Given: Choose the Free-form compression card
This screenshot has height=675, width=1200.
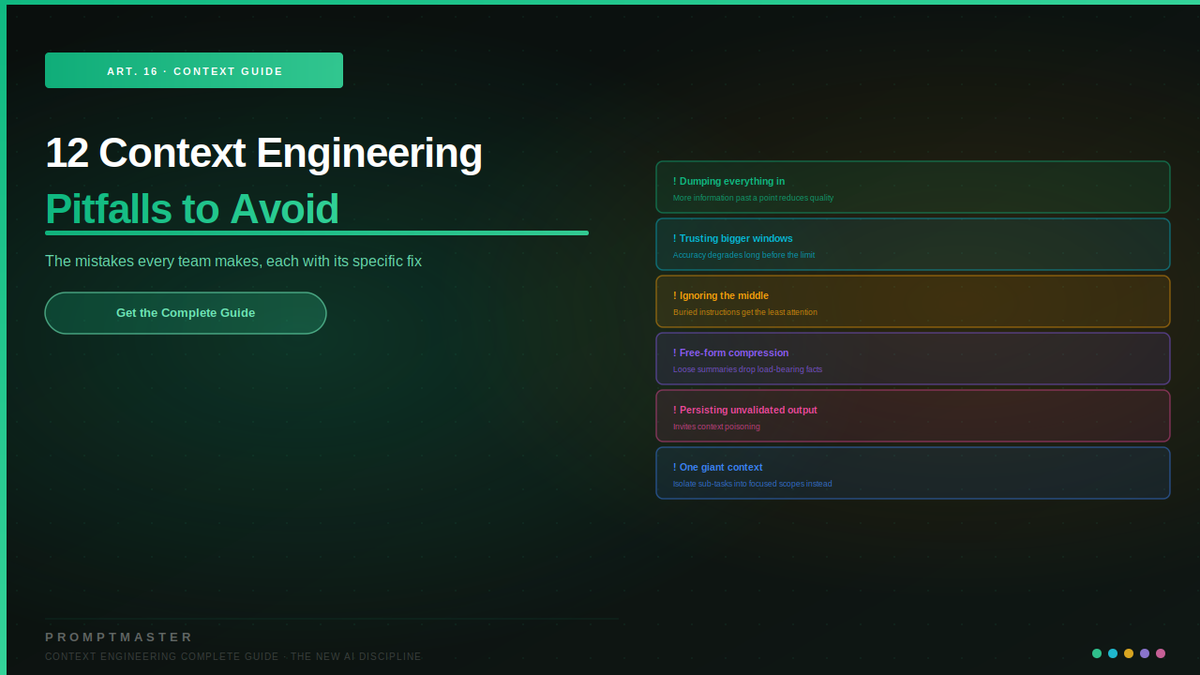Looking at the screenshot, I should point(912,358).
